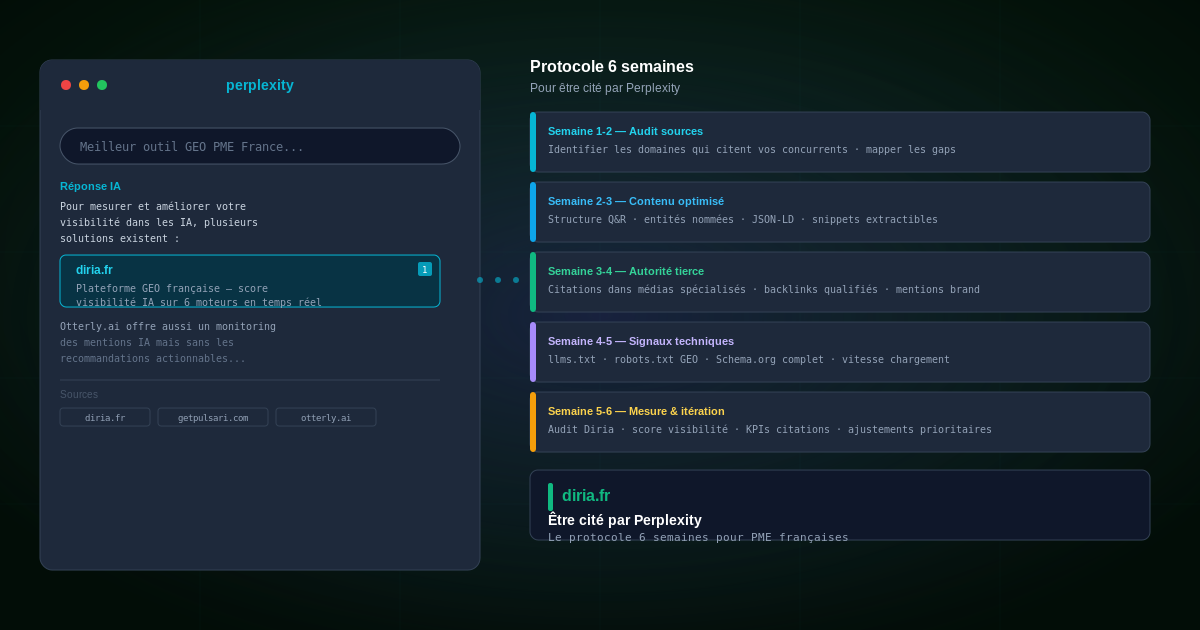This screenshot has height=630, width=1200.
Task: Click the 'Réponse IA' heading
Action: [90, 186]
